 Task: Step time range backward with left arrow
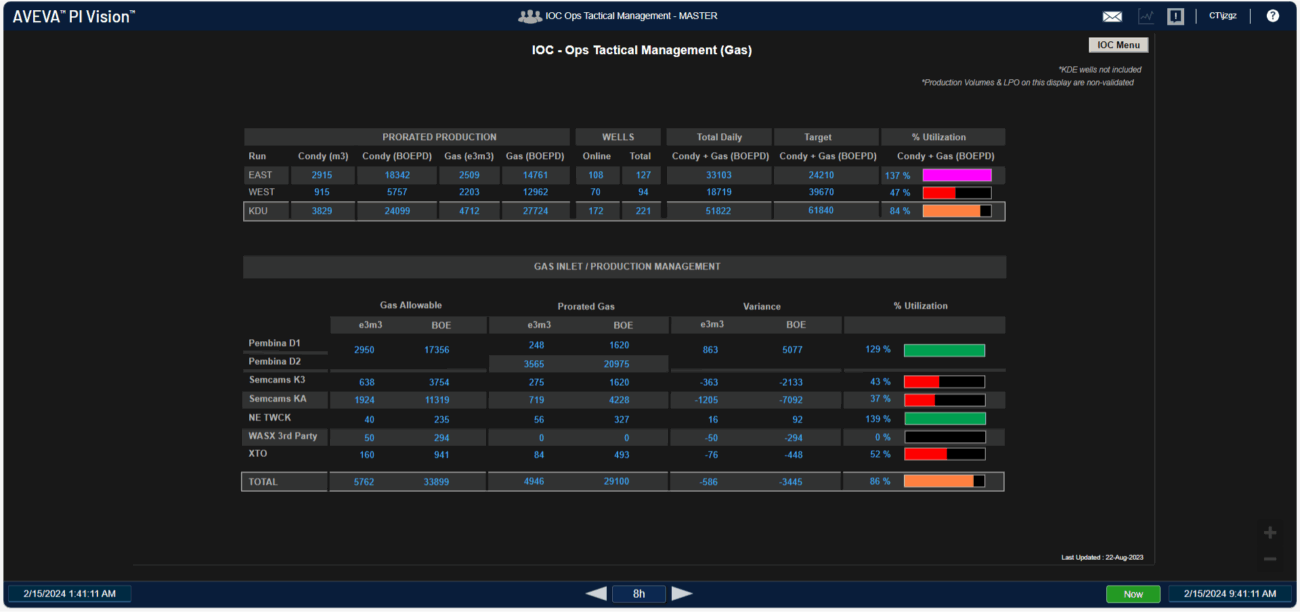[596, 594]
